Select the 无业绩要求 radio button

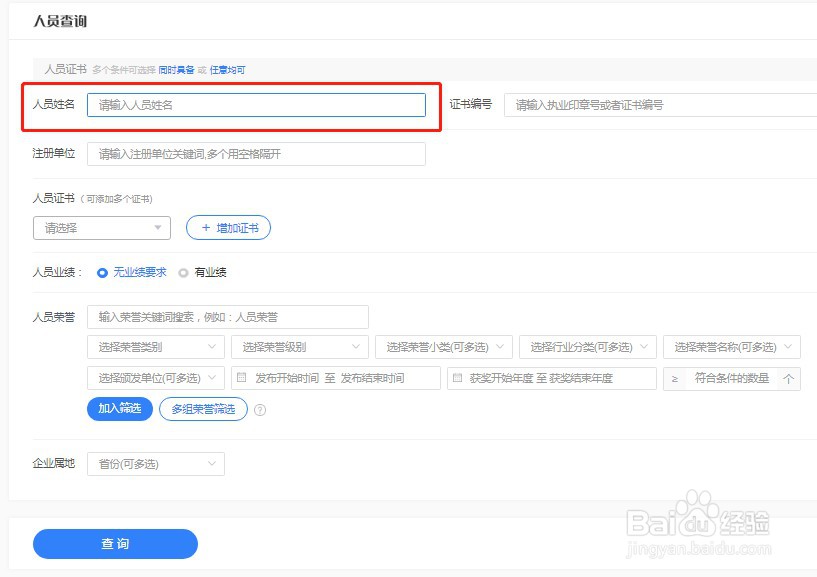pos(102,272)
